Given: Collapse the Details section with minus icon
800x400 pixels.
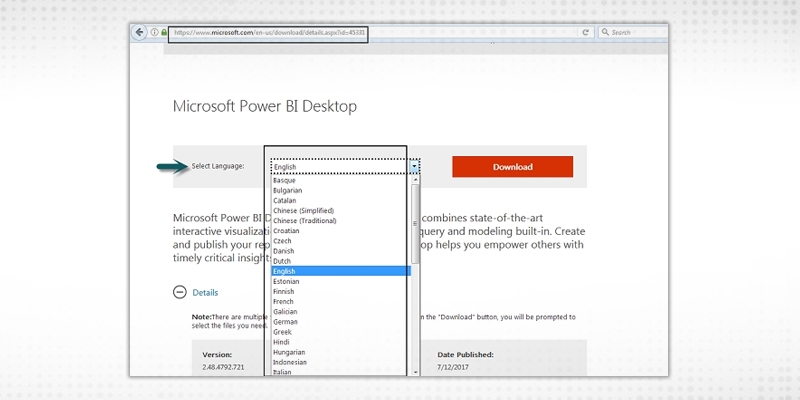Looking at the screenshot, I should tap(180, 292).
